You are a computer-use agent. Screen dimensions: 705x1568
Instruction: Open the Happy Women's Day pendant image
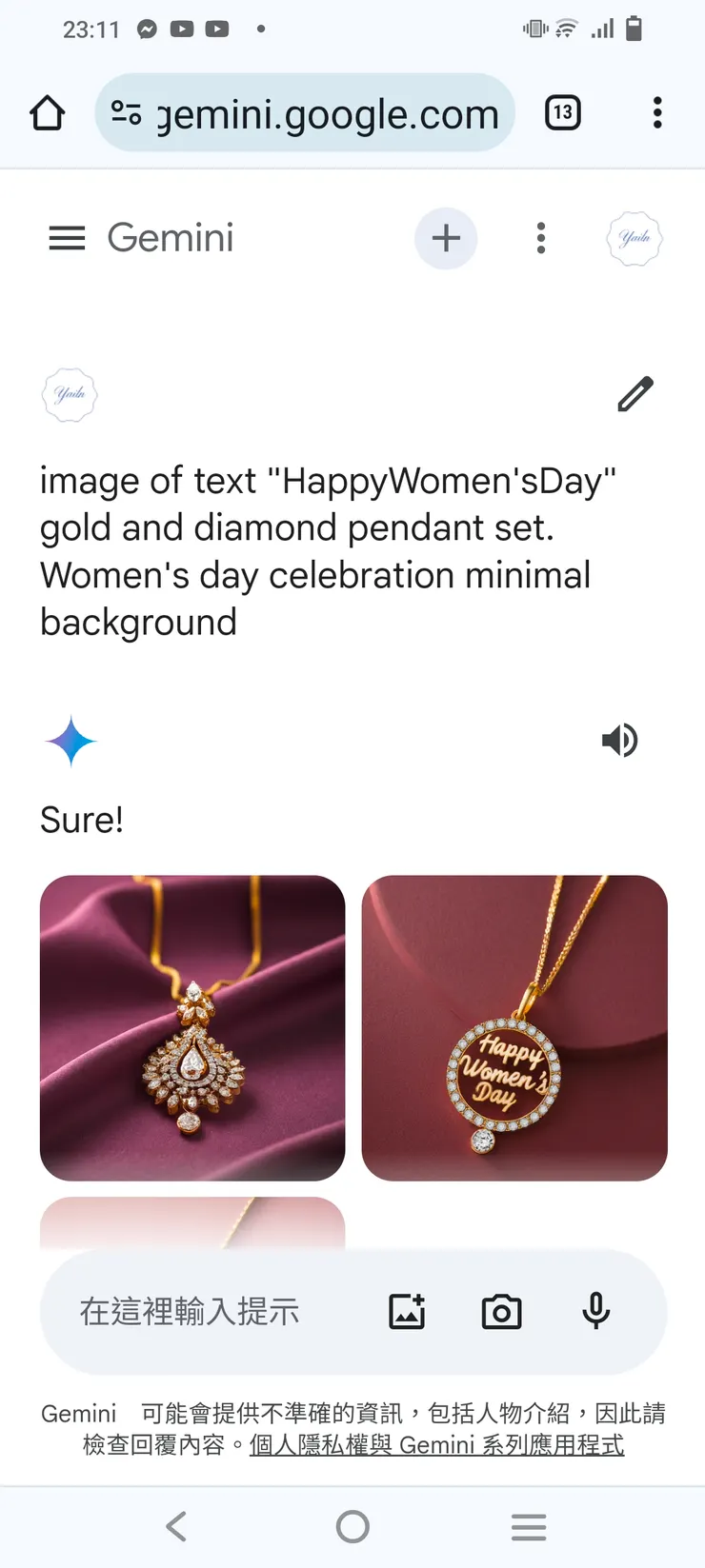tap(514, 1028)
